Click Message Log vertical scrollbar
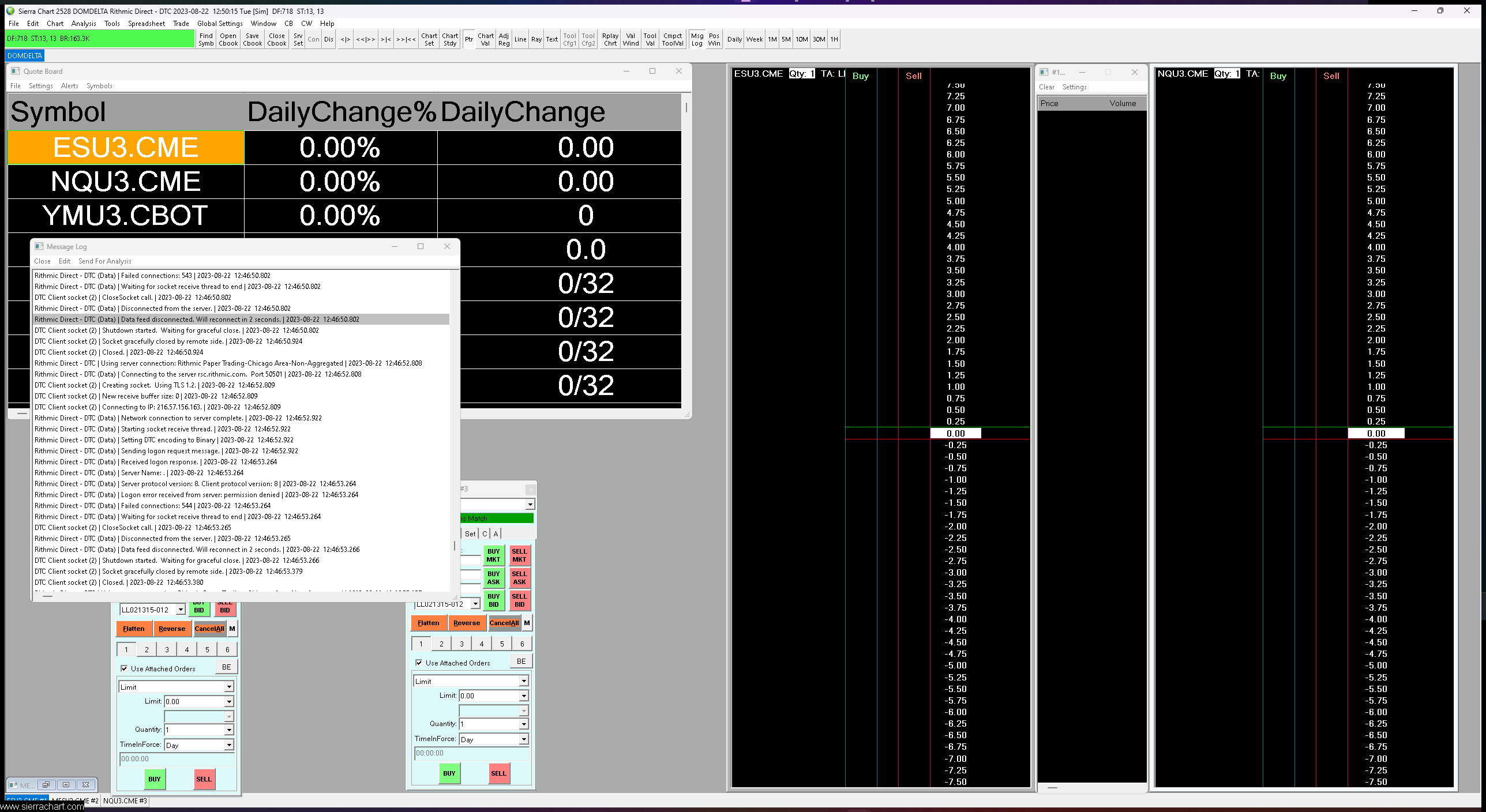 click(x=455, y=545)
